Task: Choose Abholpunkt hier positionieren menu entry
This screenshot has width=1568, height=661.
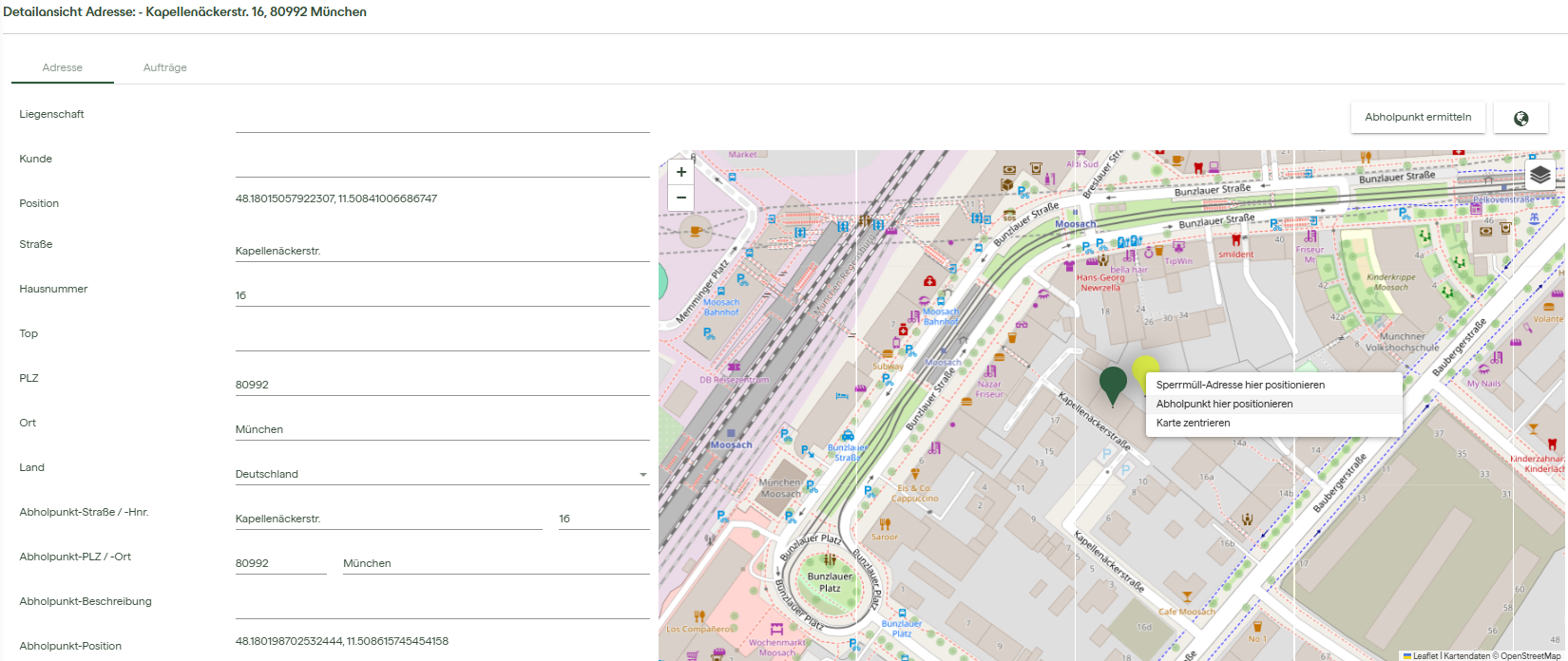Action: click(1224, 404)
